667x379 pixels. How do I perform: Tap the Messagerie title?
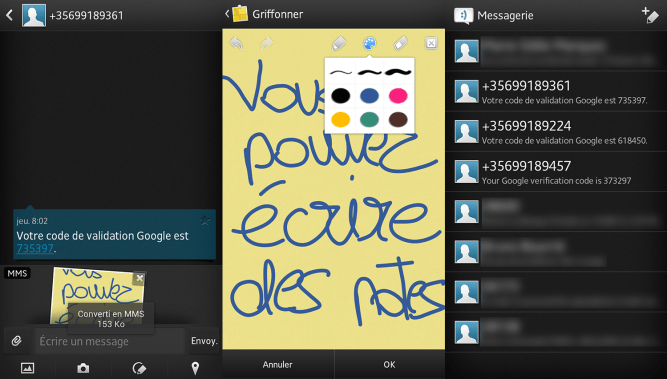[505, 15]
